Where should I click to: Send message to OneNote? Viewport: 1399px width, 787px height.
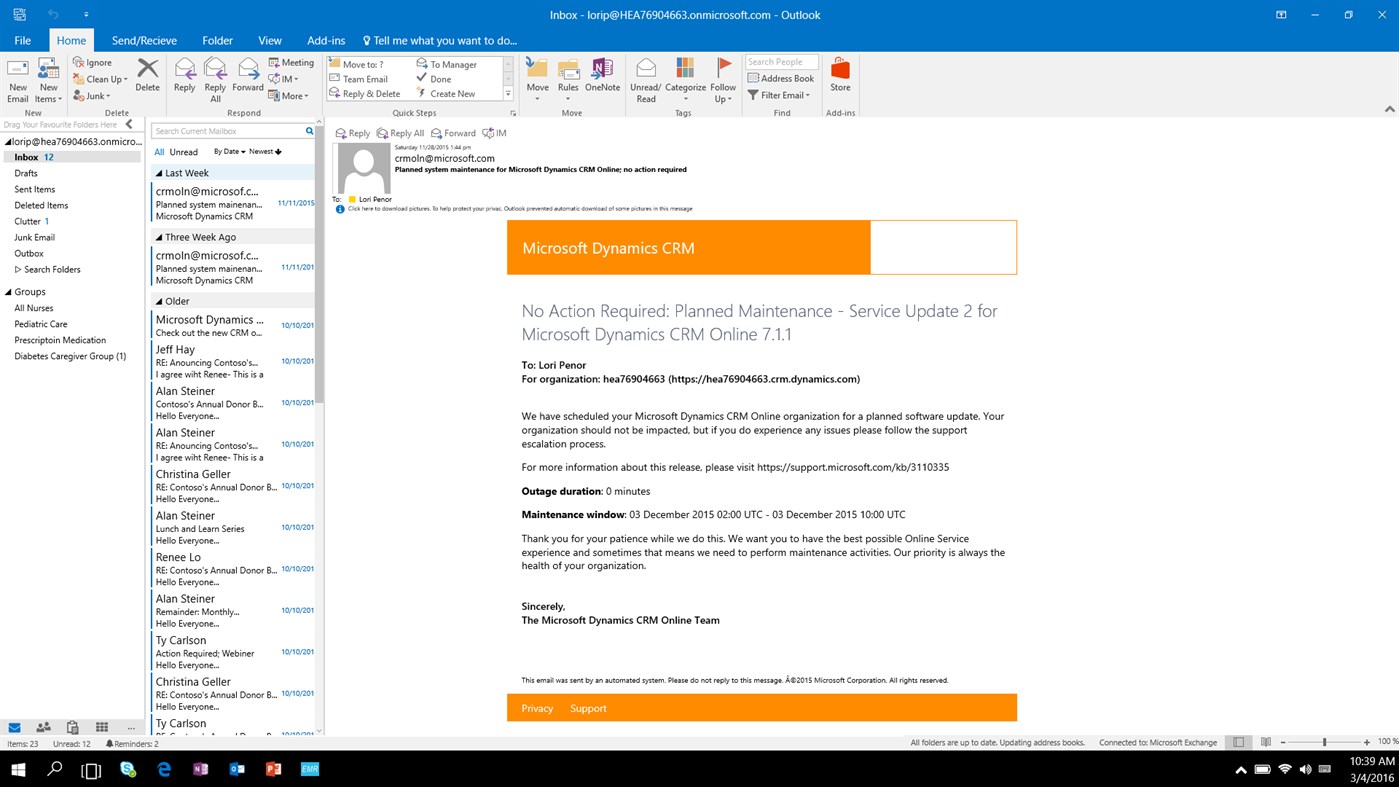tap(602, 76)
